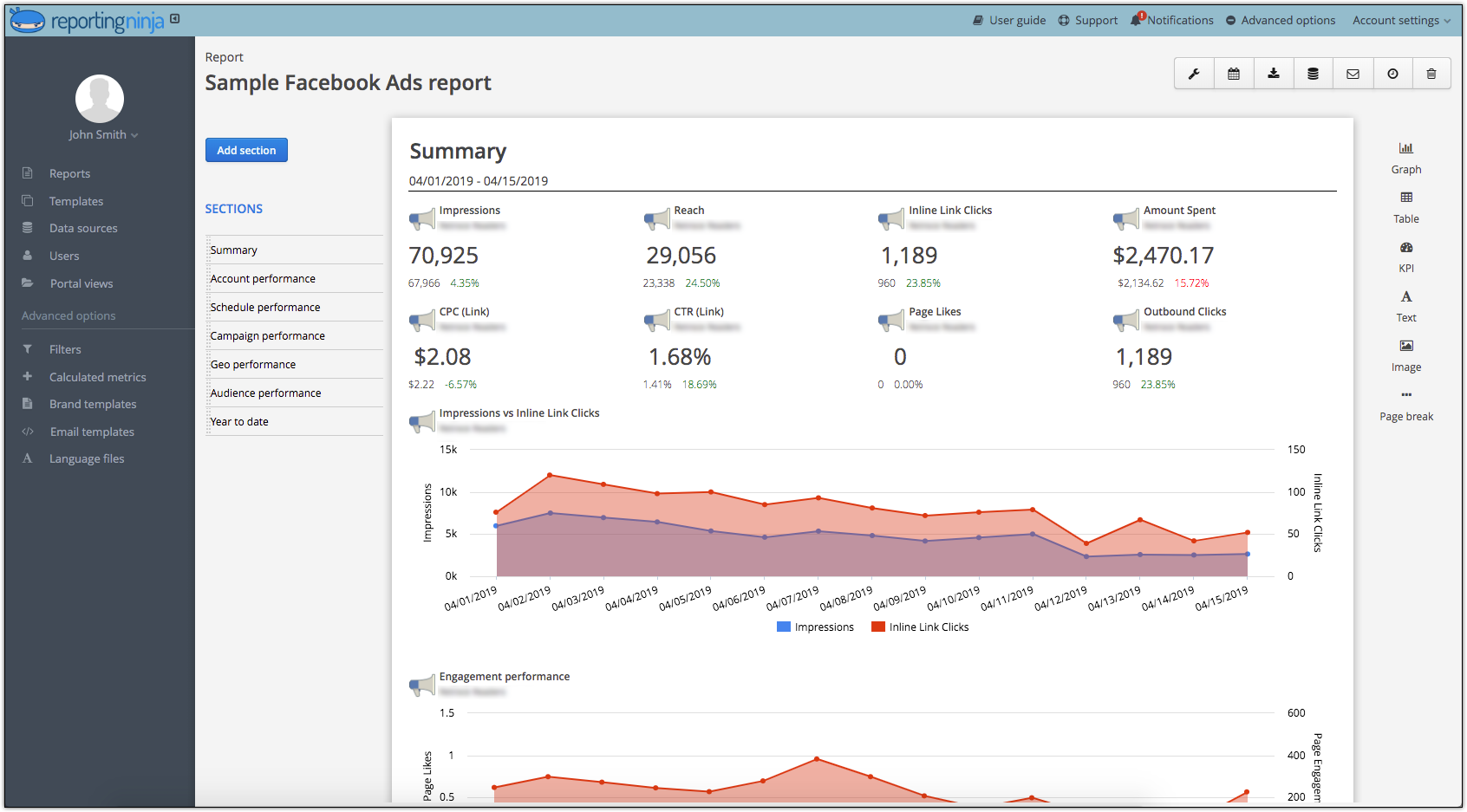Open the User guide link
Viewport: 1467px width, 812px height.
pyautogui.click(x=1009, y=20)
